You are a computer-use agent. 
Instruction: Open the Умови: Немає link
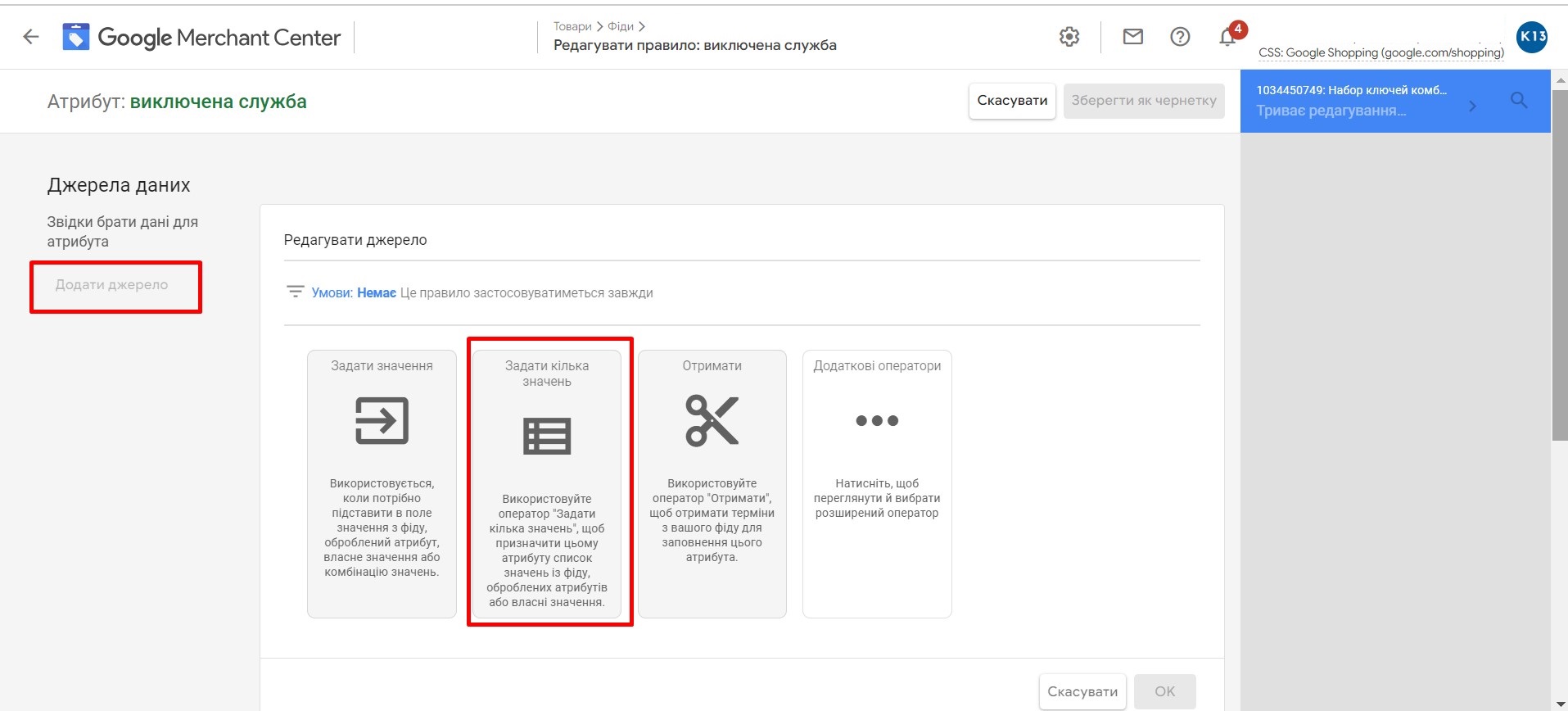pyautogui.click(x=354, y=292)
